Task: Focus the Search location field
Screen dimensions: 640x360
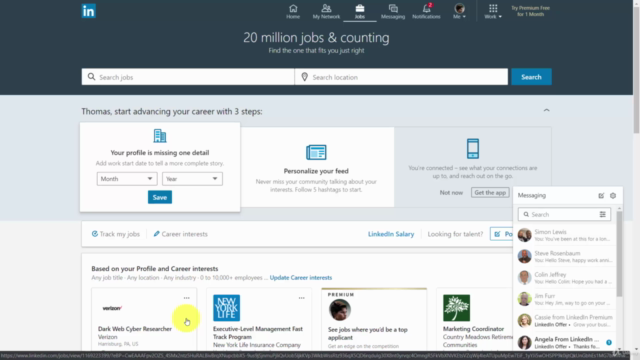Action: pos(401,77)
